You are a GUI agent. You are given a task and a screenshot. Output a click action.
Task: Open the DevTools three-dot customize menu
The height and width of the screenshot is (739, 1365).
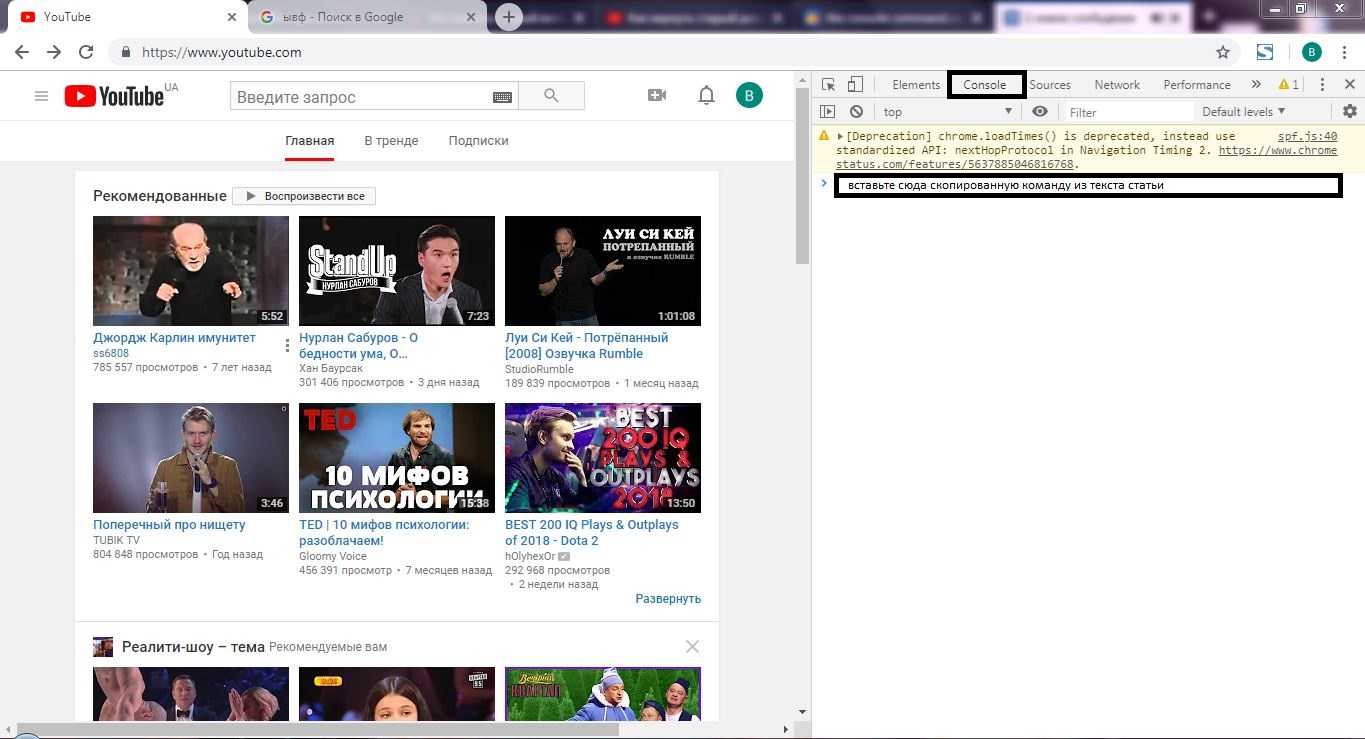point(1322,85)
